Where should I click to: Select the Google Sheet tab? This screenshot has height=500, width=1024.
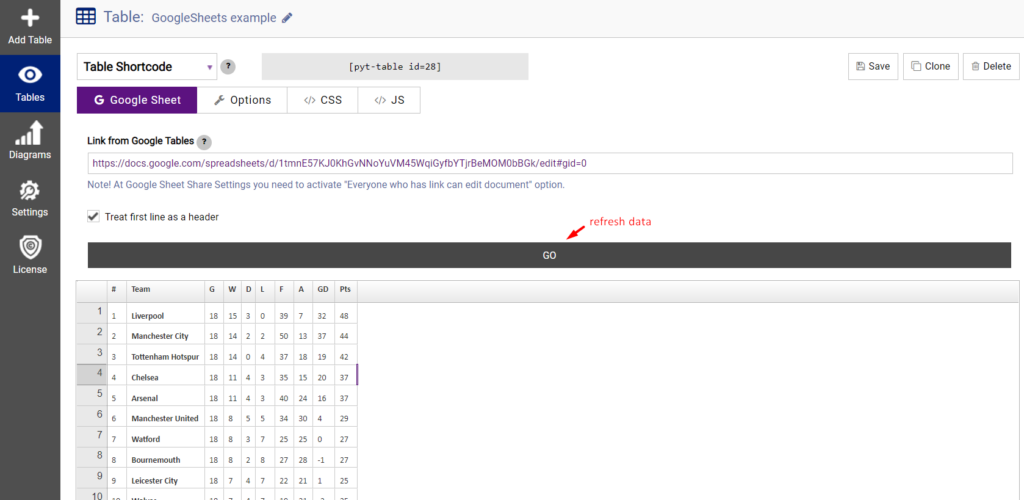click(137, 101)
